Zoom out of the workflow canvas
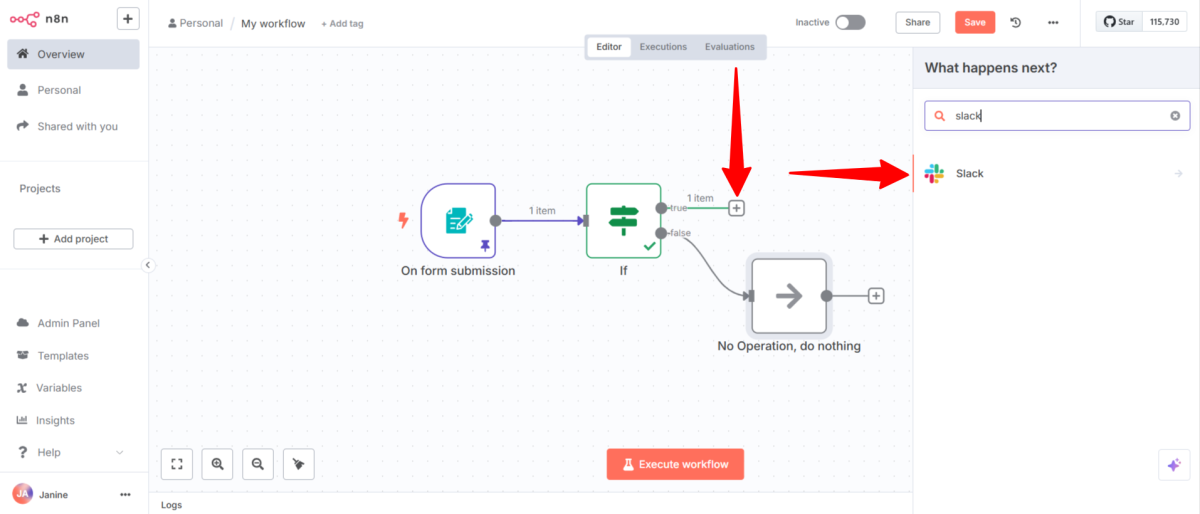Screen dimensions: 1200x514 point(258,464)
